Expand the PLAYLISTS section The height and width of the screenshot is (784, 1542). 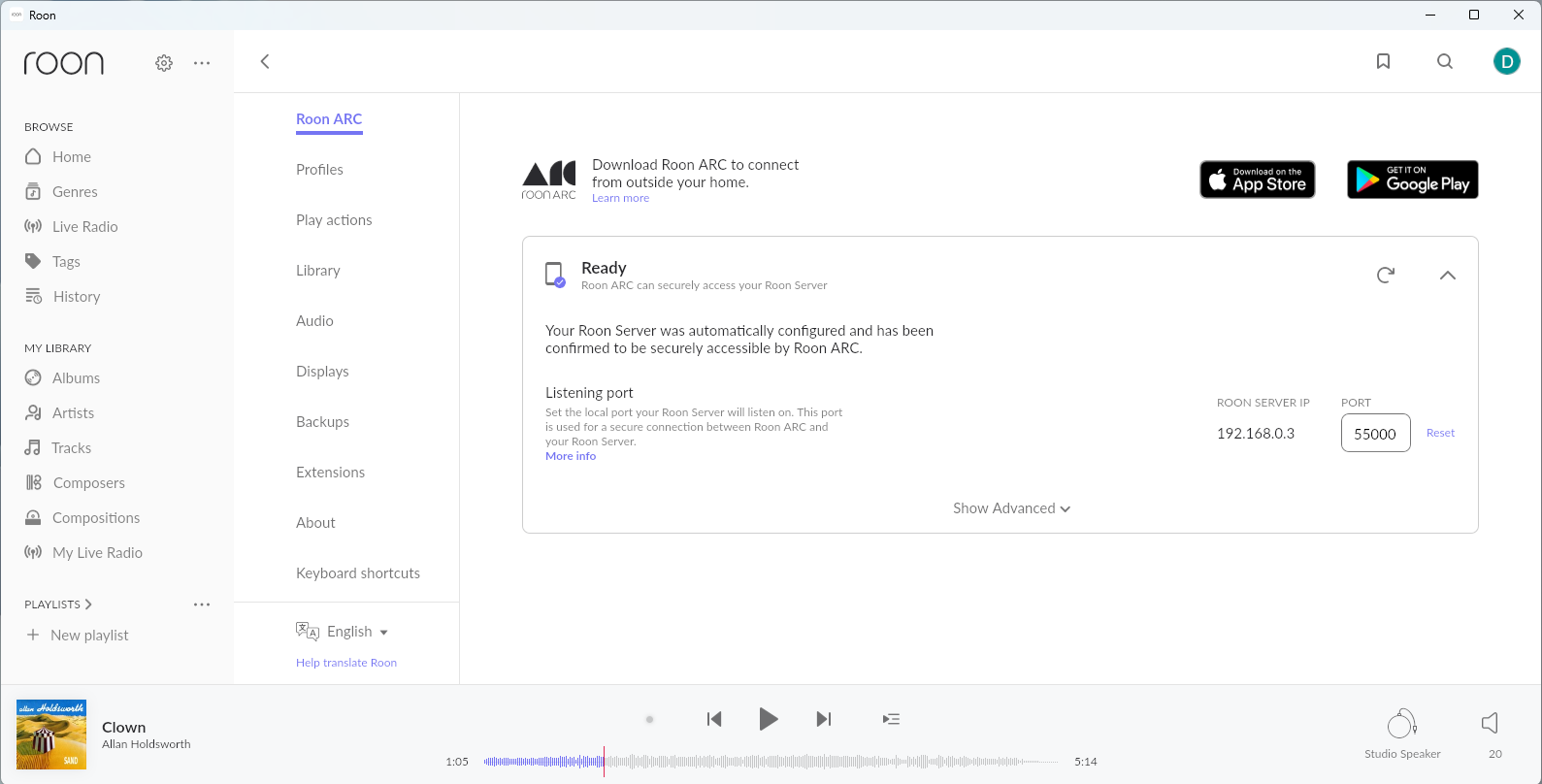pyautogui.click(x=58, y=604)
